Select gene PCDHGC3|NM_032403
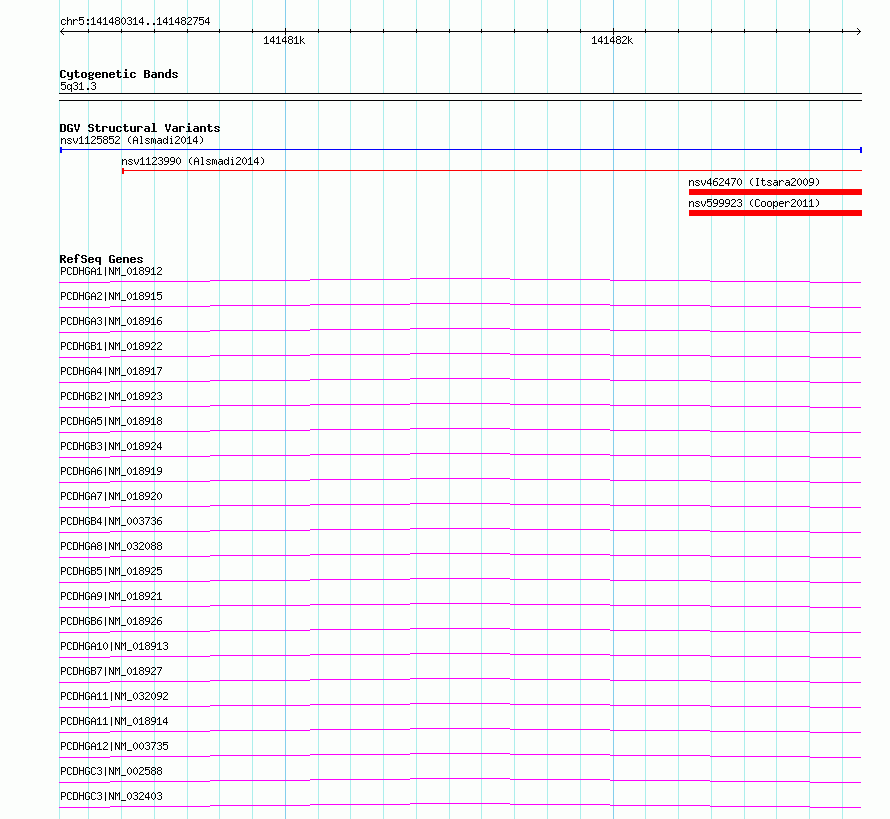890x819 pixels. (x=111, y=796)
